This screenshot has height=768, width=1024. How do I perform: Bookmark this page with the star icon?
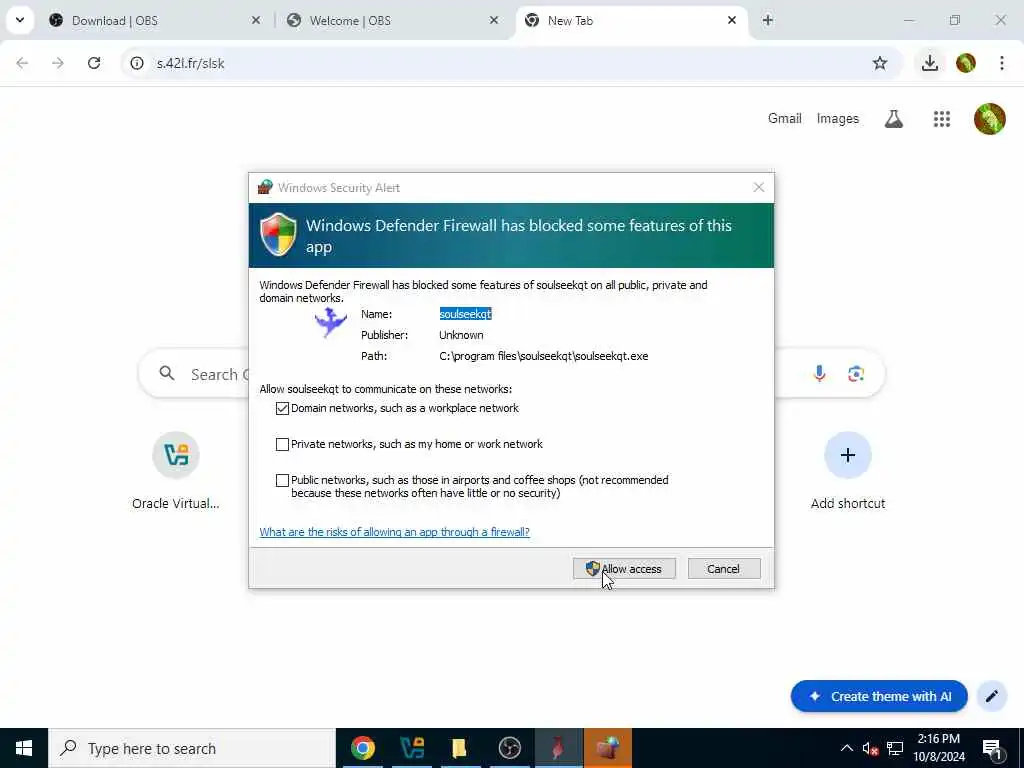880,63
